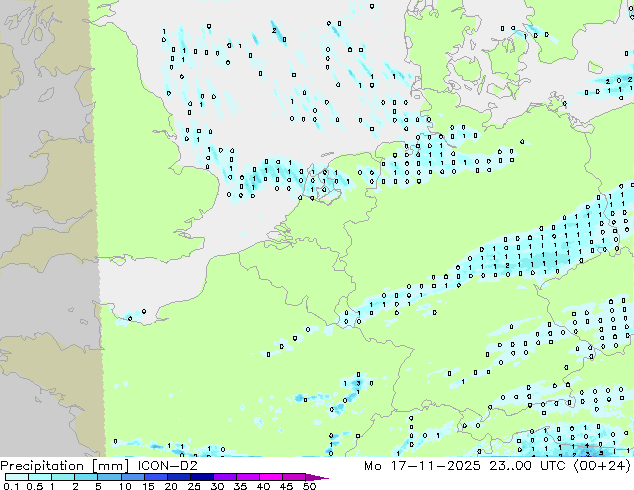Select the 20–25 mm dark blue swatch
This screenshot has height=490, width=634.
click(x=179, y=477)
